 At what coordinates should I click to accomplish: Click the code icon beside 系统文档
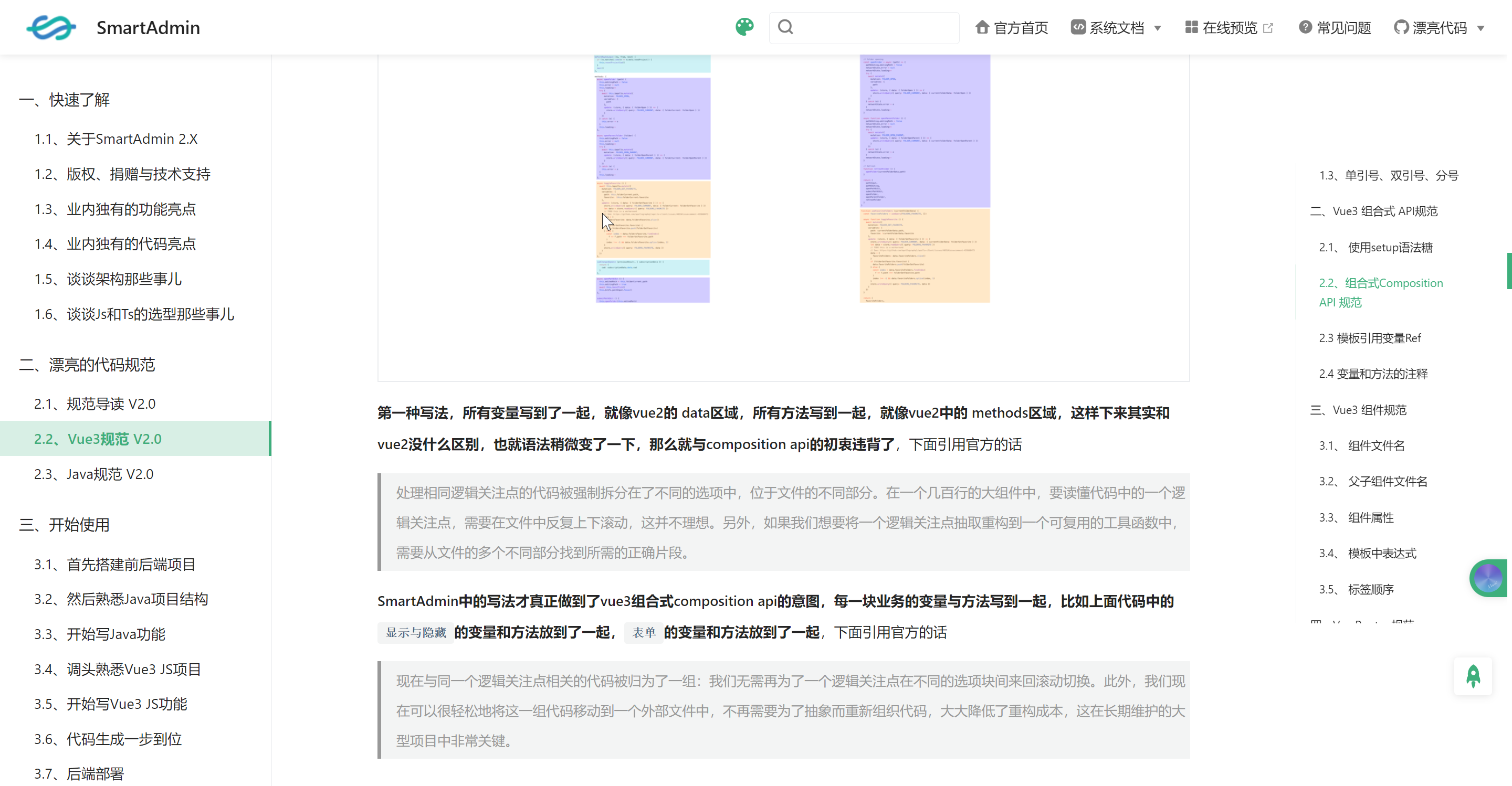(x=1078, y=27)
